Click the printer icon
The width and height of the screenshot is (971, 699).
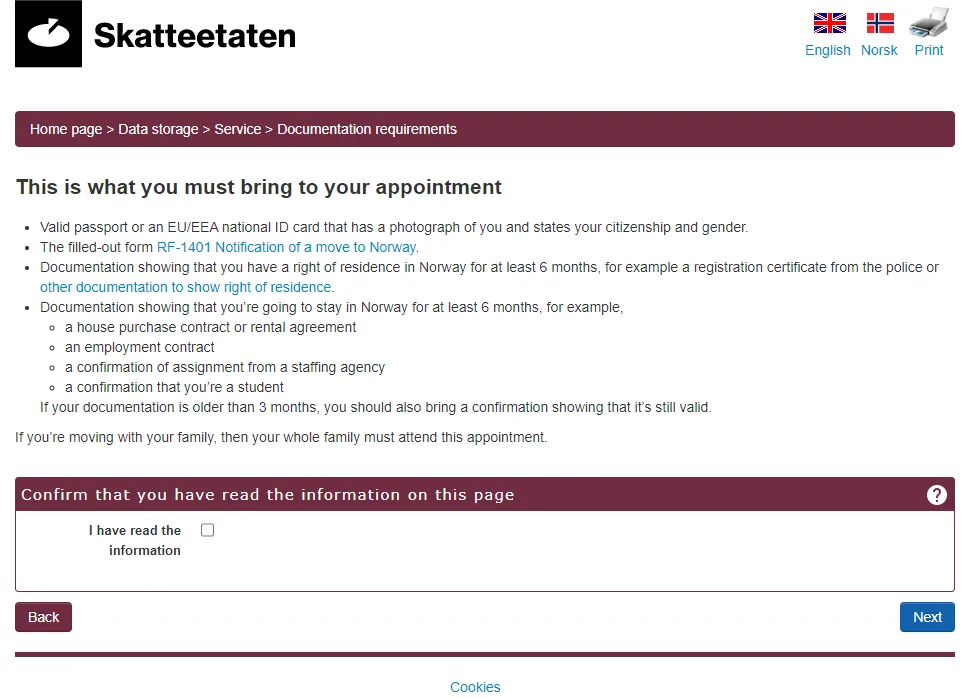[x=928, y=22]
